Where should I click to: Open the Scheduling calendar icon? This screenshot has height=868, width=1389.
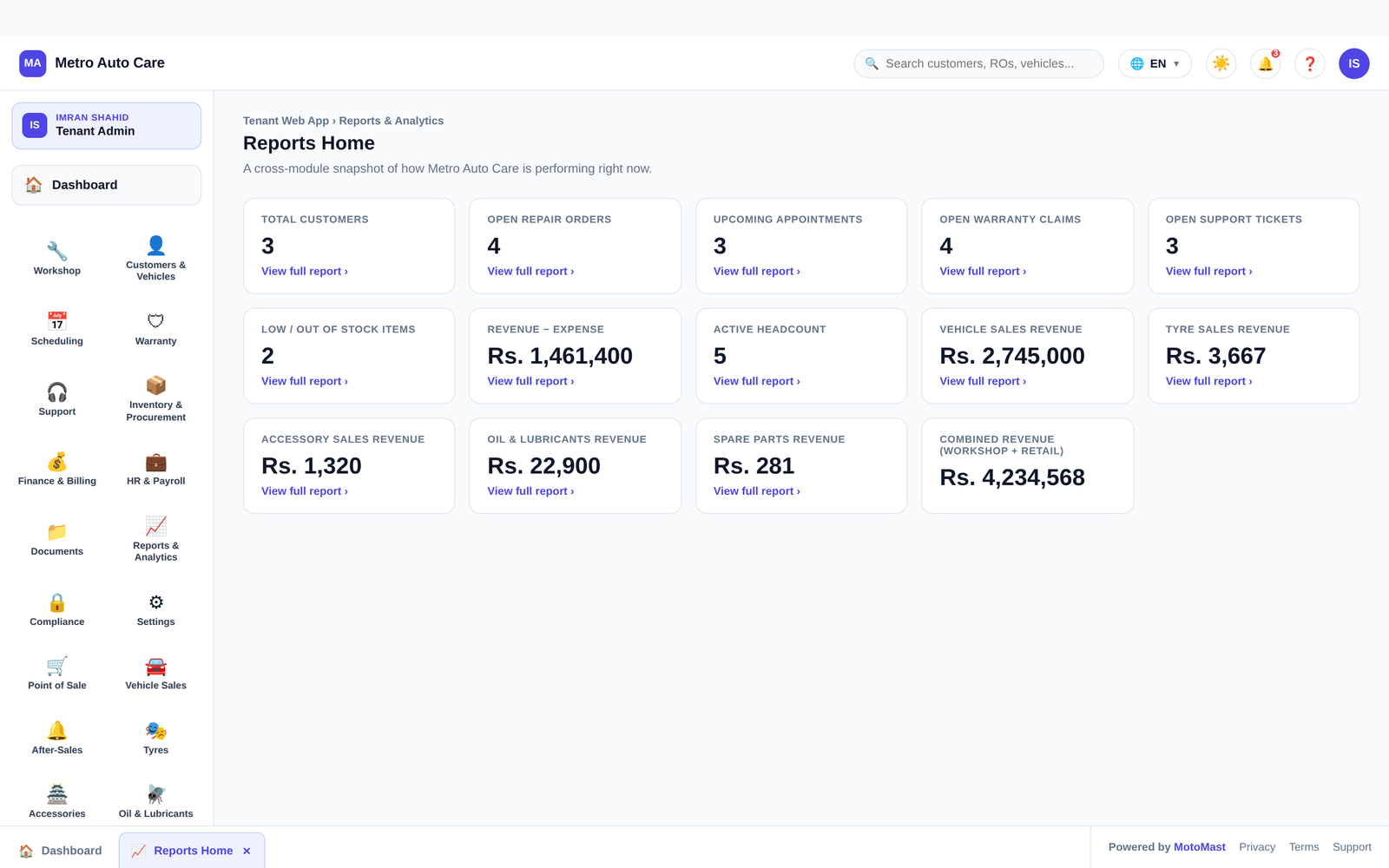pos(57,329)
